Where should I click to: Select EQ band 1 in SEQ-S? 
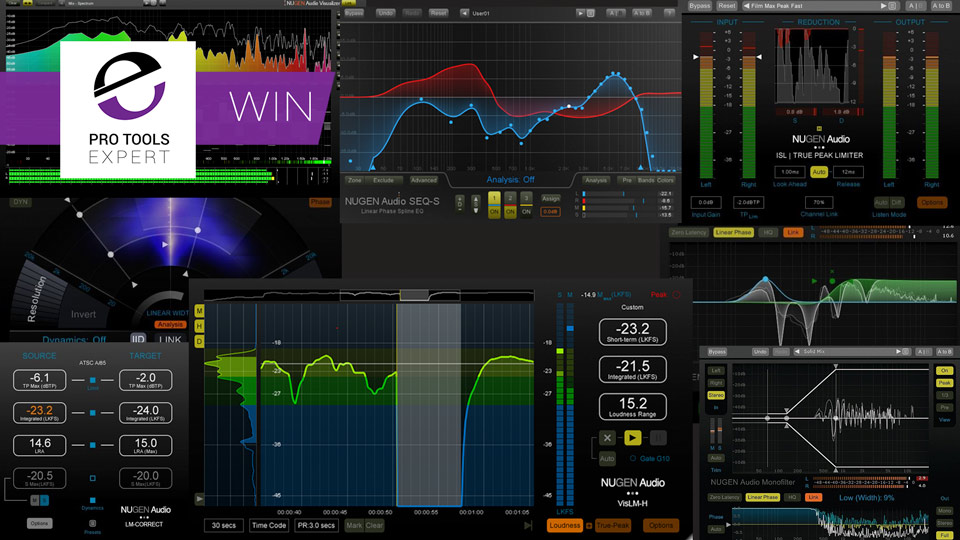click(494, 198)
